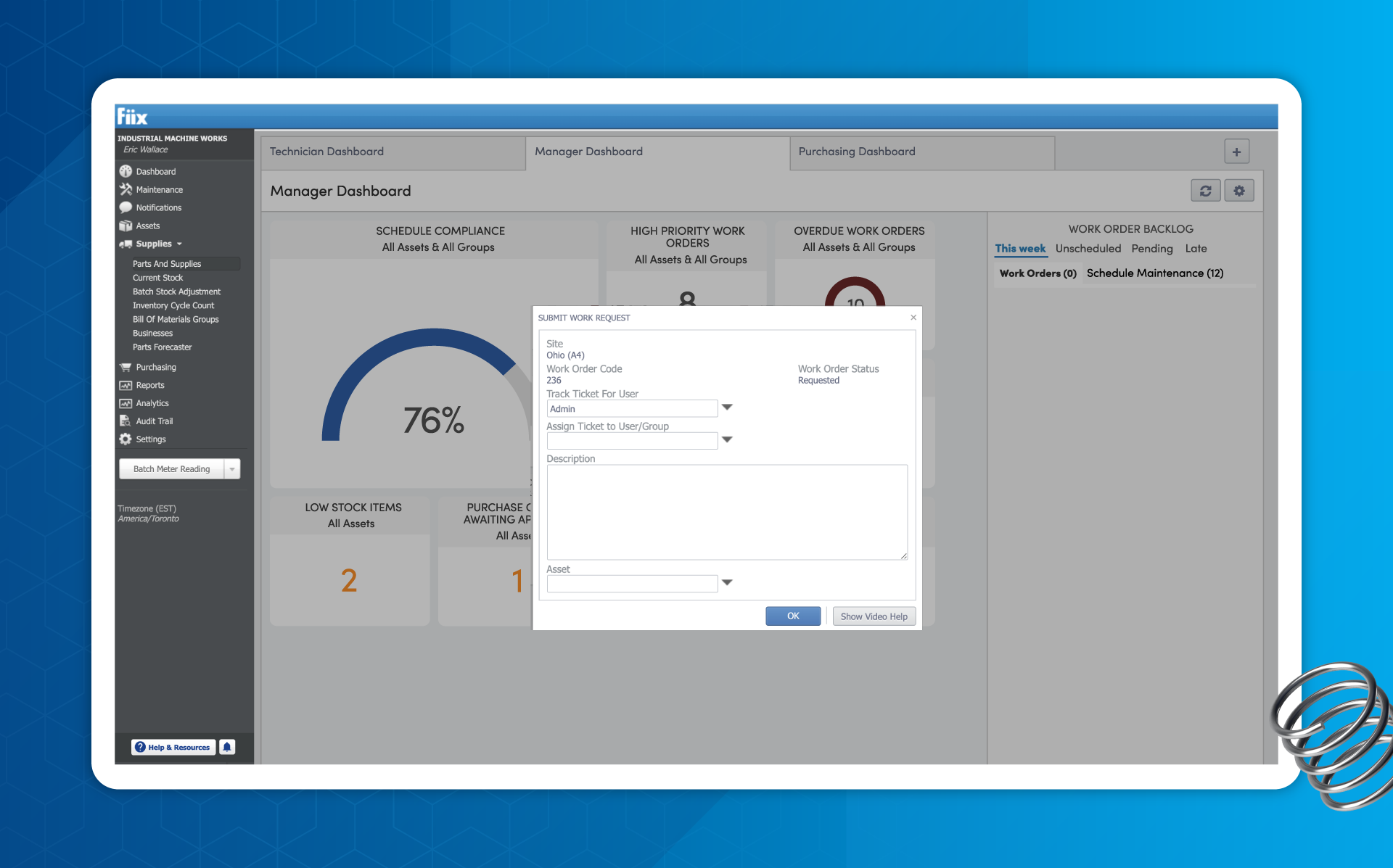Viewport: 1393px width, 868px height.
Task: Click the bell notification icon
Action: pyautogui.click(x=227, y=747)
